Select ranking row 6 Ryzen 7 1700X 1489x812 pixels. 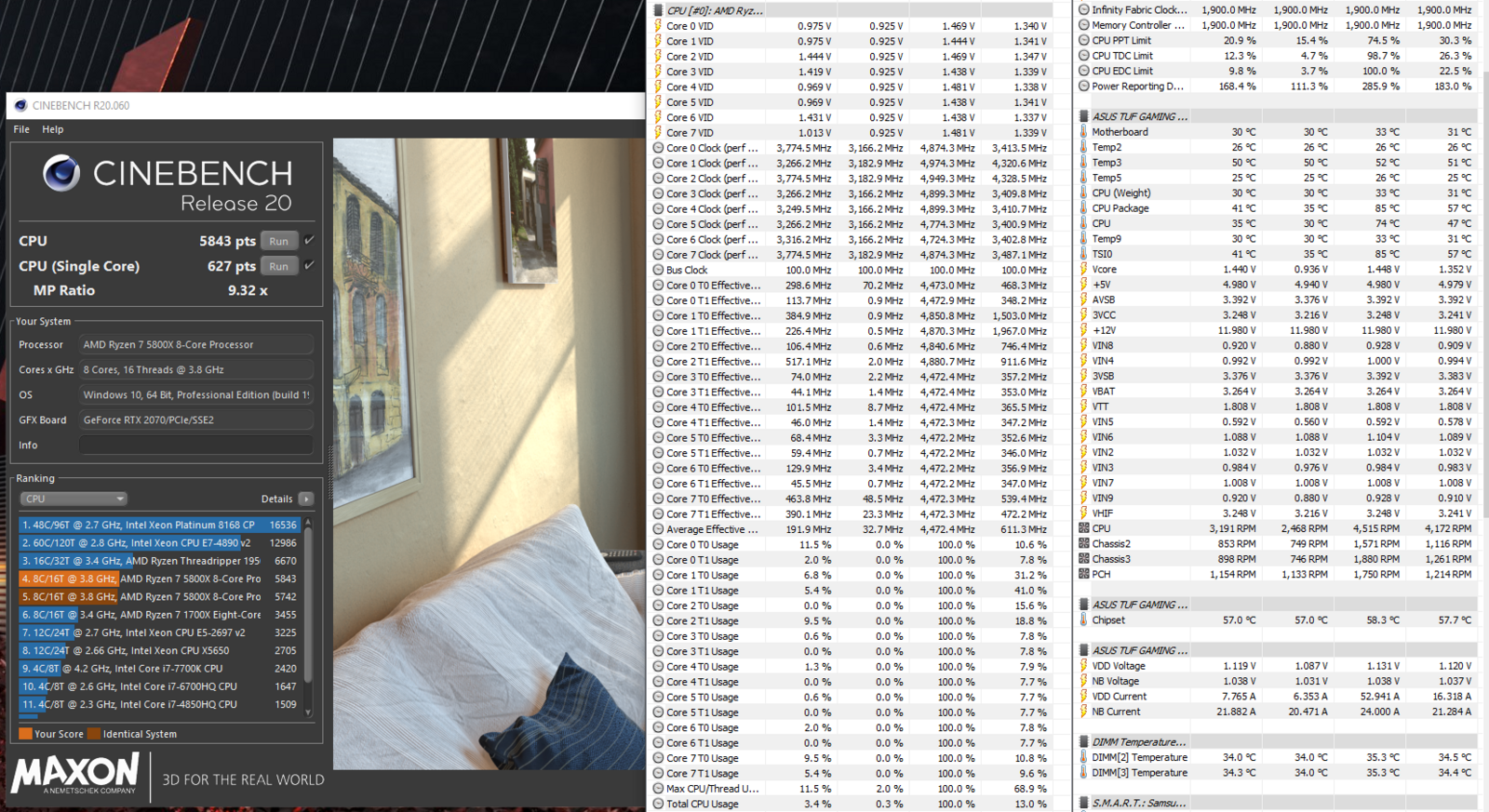tap(159, 615)
